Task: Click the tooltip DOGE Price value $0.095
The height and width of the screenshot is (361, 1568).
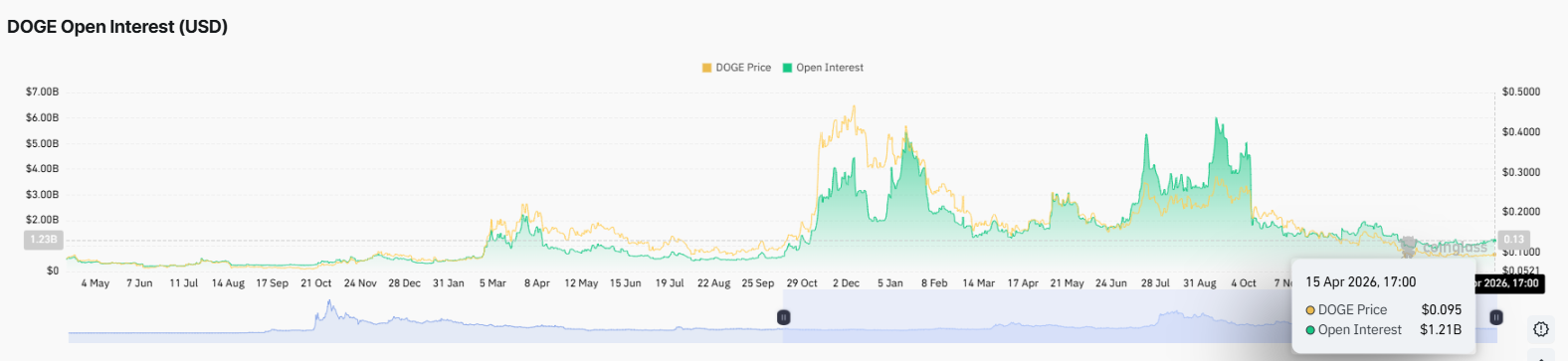Action: (1442, 310)
